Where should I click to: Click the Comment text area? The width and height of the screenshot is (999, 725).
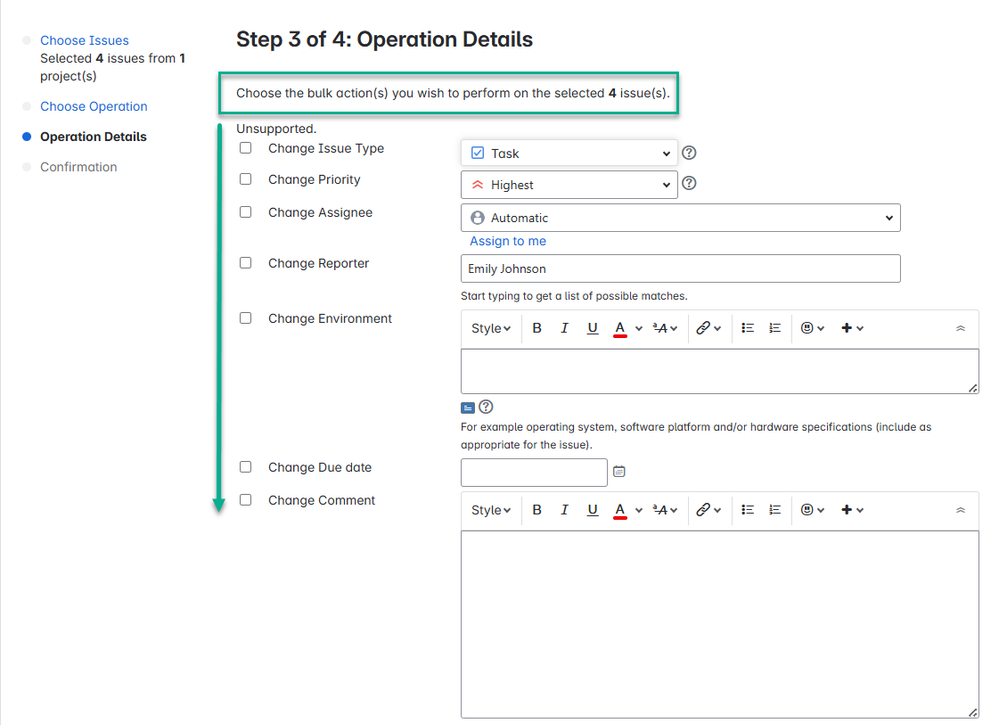click(x=720, y=624)
